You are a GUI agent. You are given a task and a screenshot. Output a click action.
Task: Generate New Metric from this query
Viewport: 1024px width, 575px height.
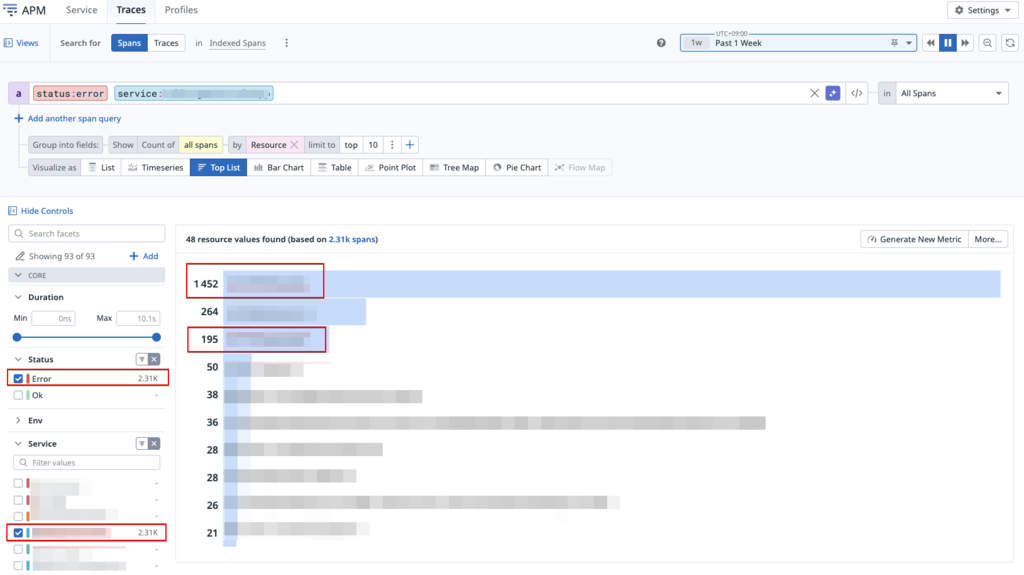pos(914,240)
